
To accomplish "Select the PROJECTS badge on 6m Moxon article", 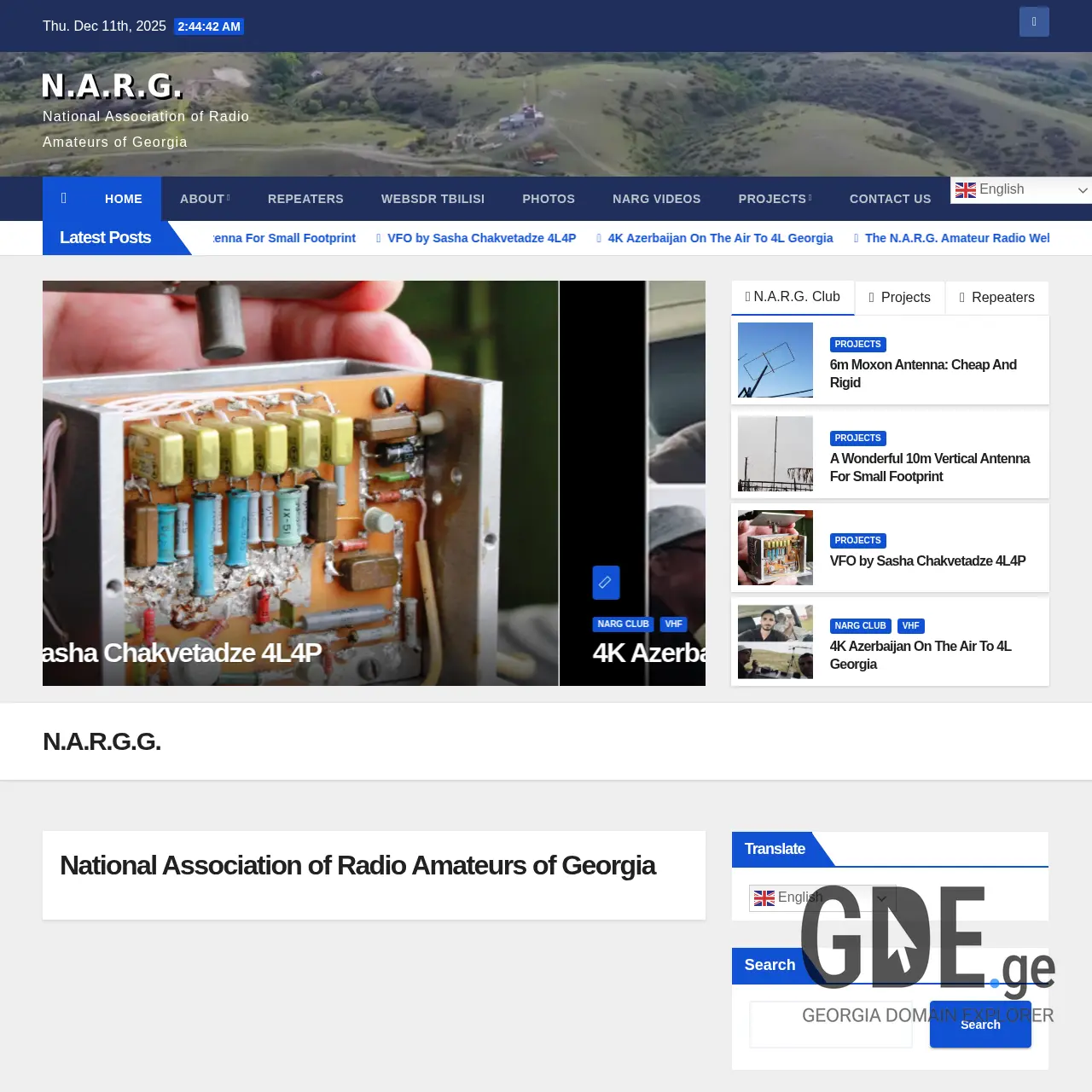I will (x=857, y=344).
